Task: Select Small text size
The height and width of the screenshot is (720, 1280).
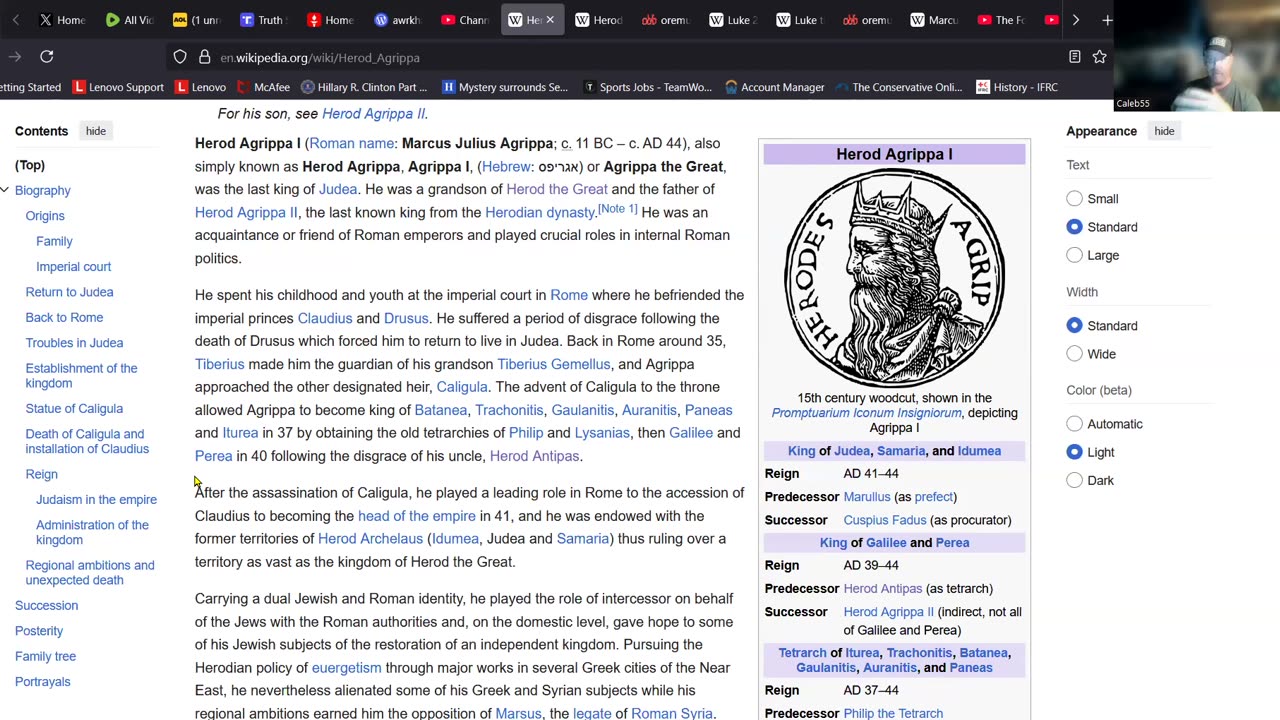Action: point(1074,199)
